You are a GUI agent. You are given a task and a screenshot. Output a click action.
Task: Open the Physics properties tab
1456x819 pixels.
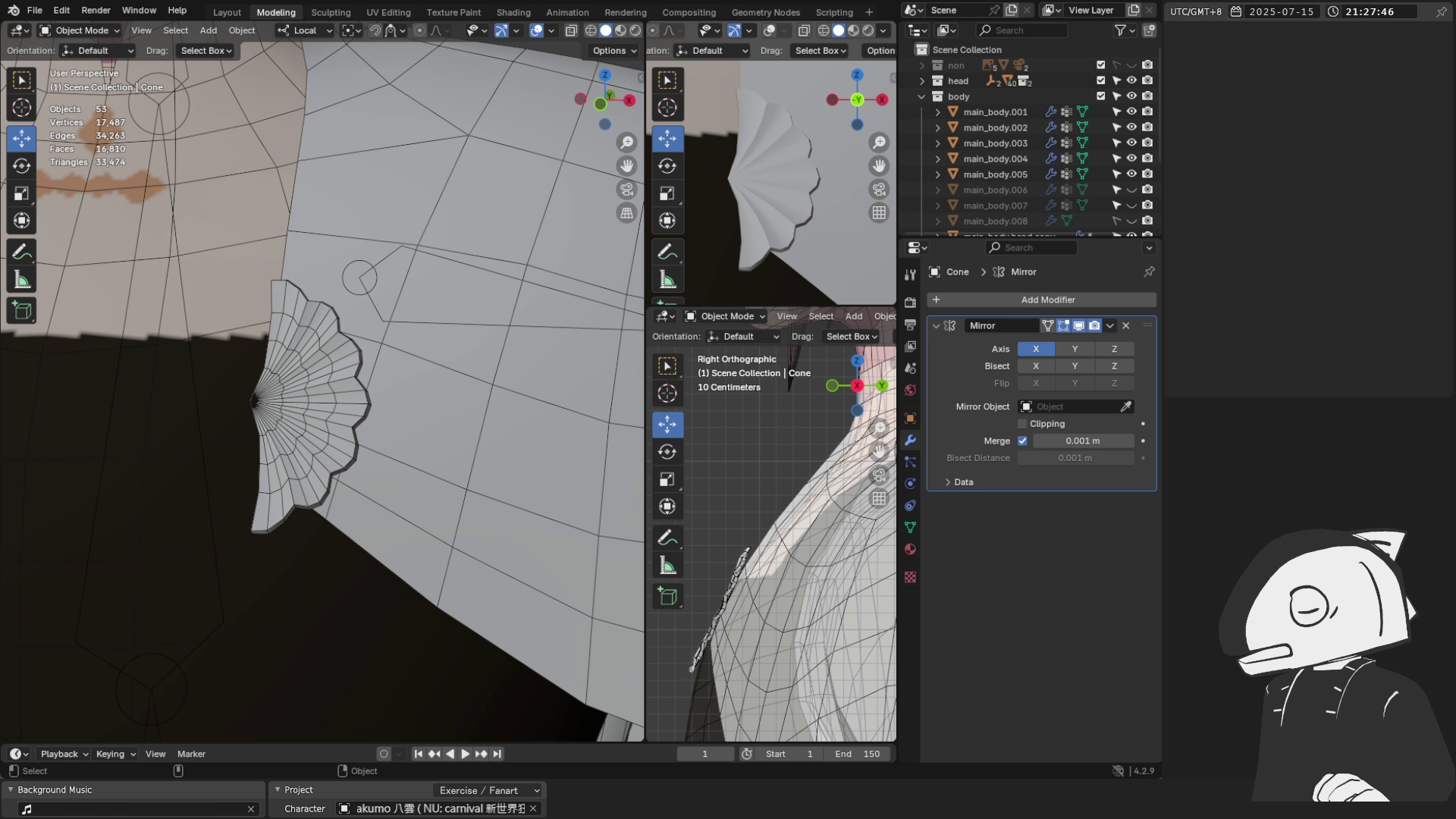(x=910, y=484)
